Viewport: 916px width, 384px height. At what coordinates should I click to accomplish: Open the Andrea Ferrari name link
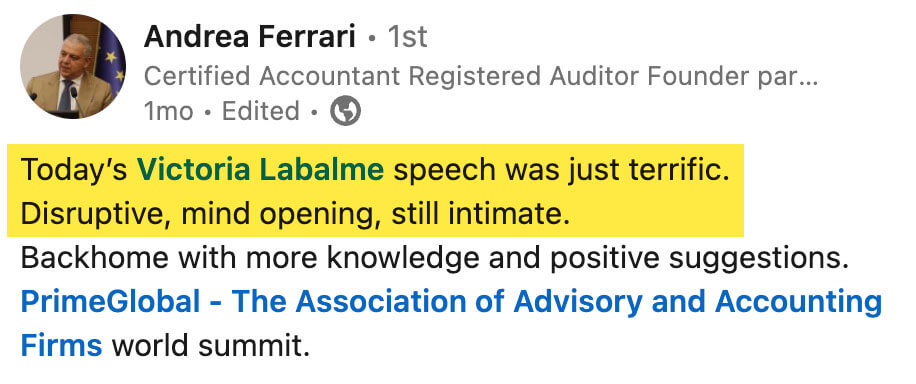[249, 38]
